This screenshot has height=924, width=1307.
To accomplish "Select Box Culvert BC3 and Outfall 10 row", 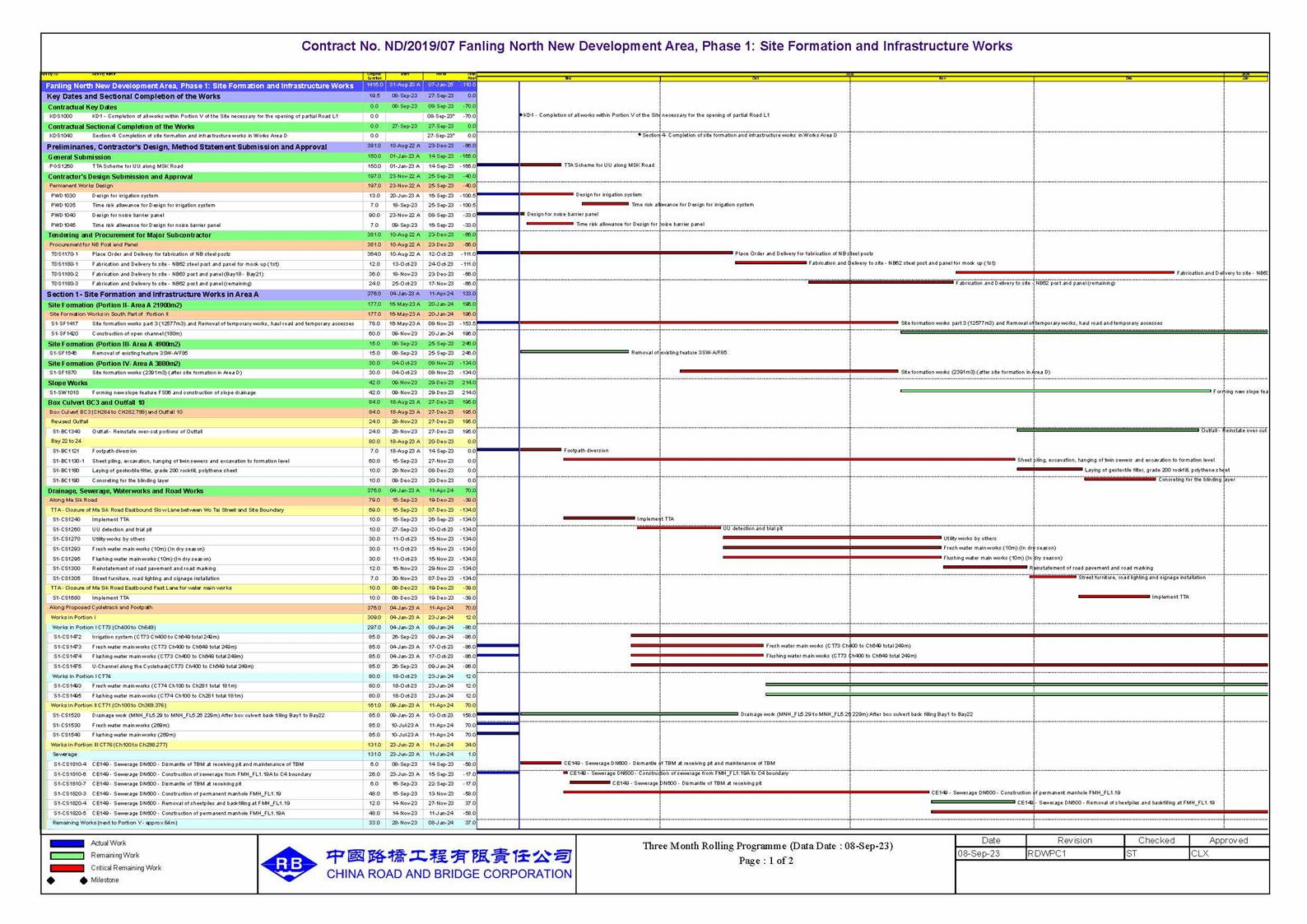I will pyautogui.click(x=96, y=402).
